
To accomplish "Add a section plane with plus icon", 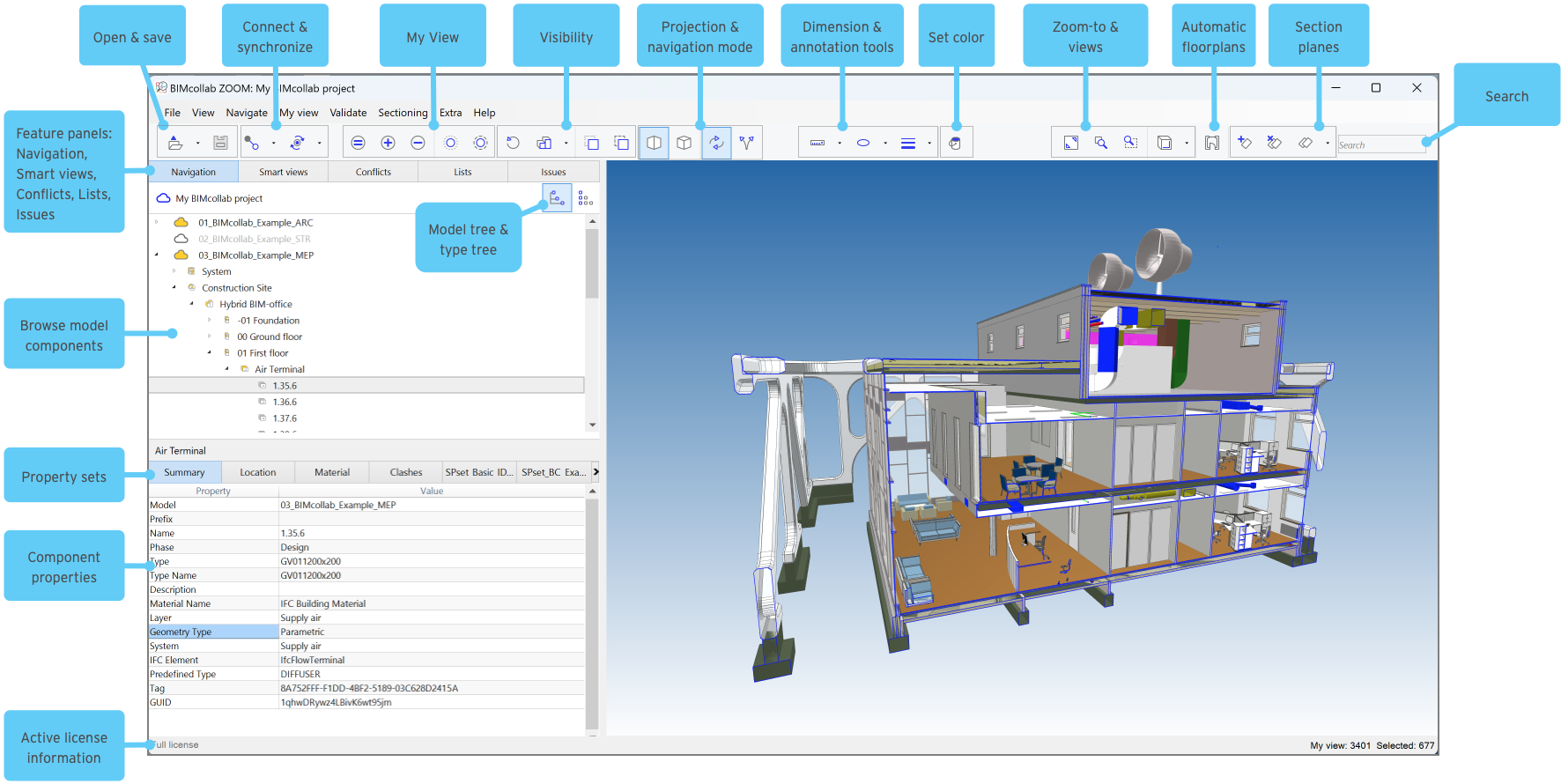I will point(1245,143).
